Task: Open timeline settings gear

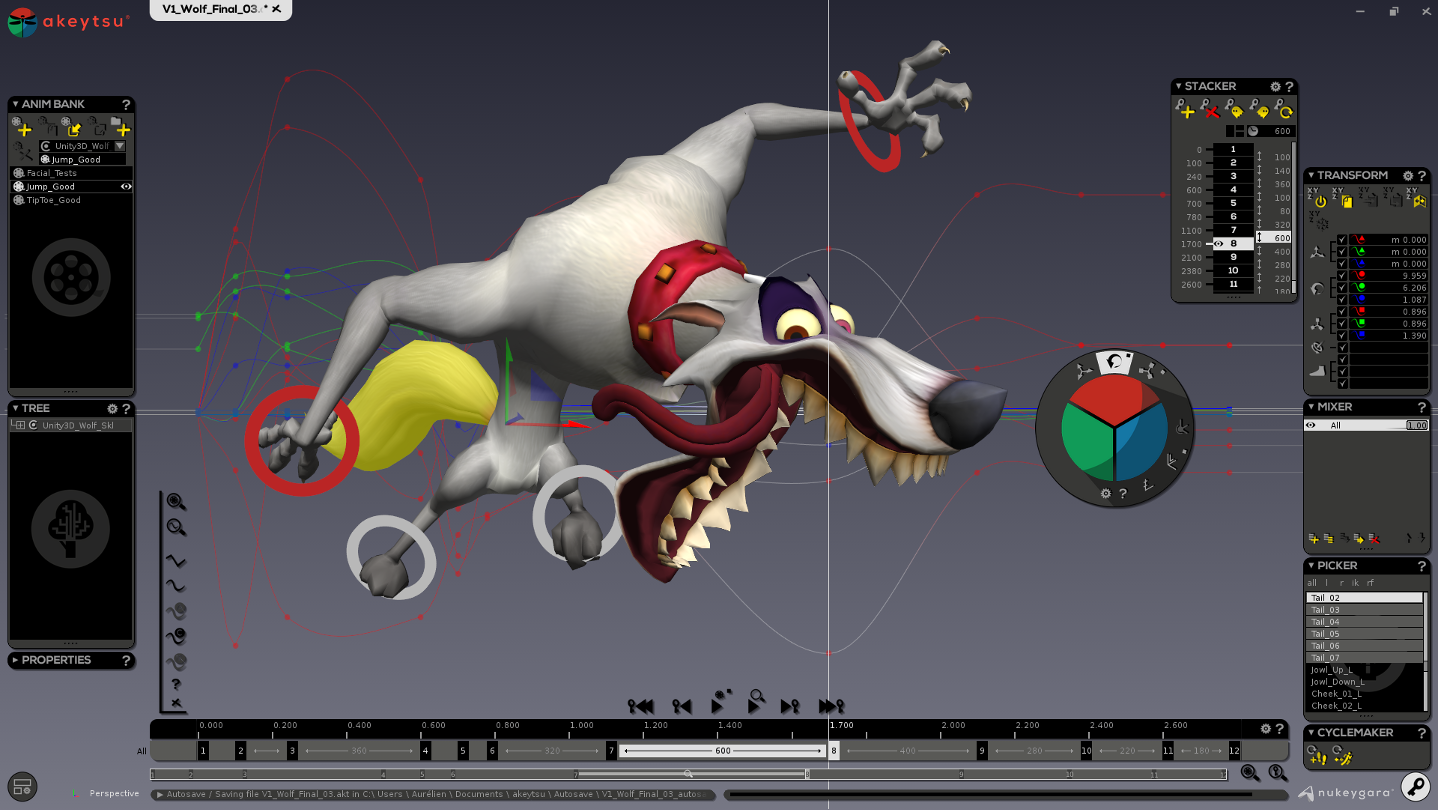Action: tap(1265, 729)
